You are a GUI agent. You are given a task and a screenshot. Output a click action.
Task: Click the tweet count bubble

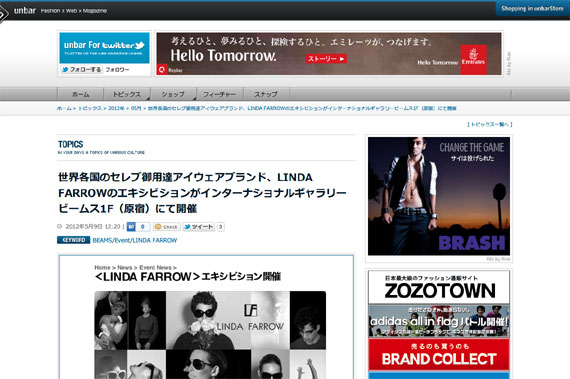click(x=220, y=227)
